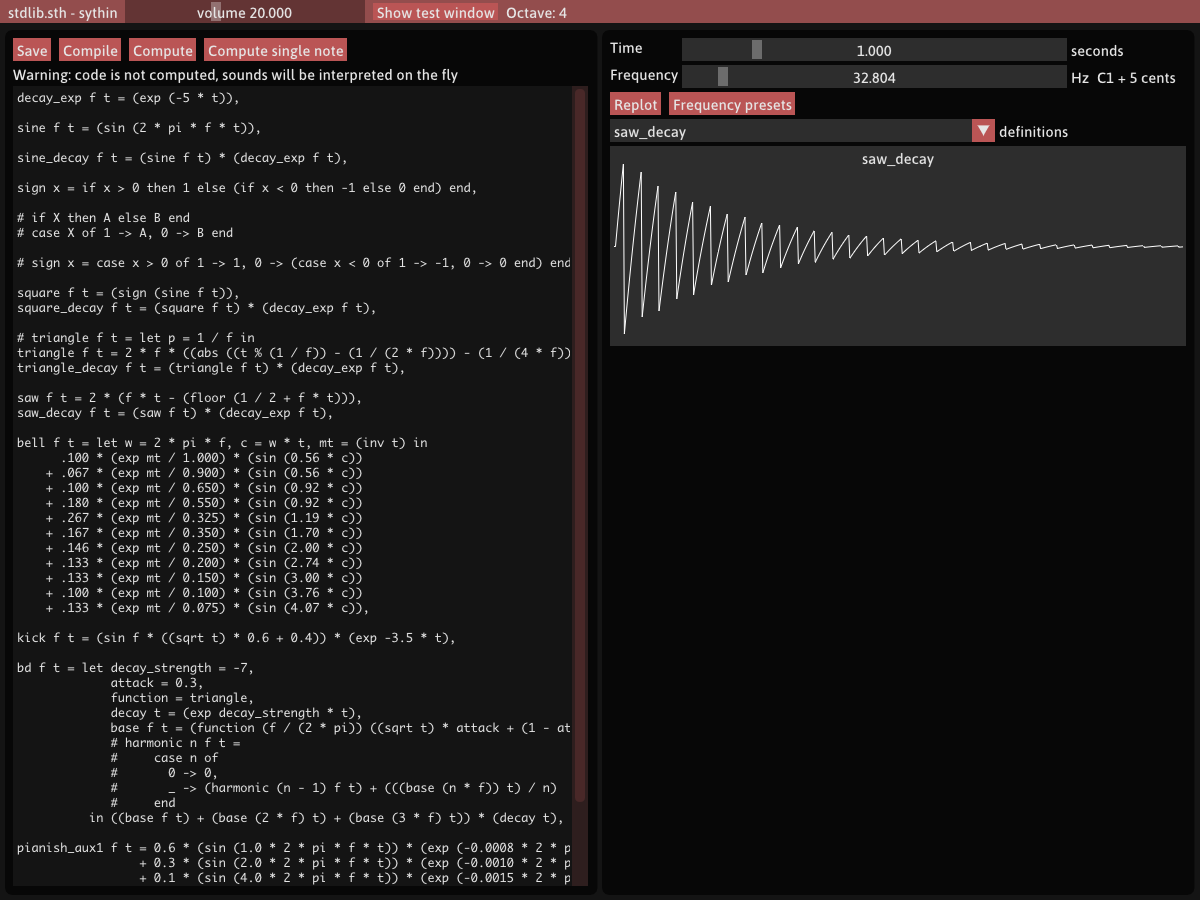Image resolution: width=1200 pixels, height=900 pixels.
Task: Click the Time slider track
Action: tap(873, 50)
